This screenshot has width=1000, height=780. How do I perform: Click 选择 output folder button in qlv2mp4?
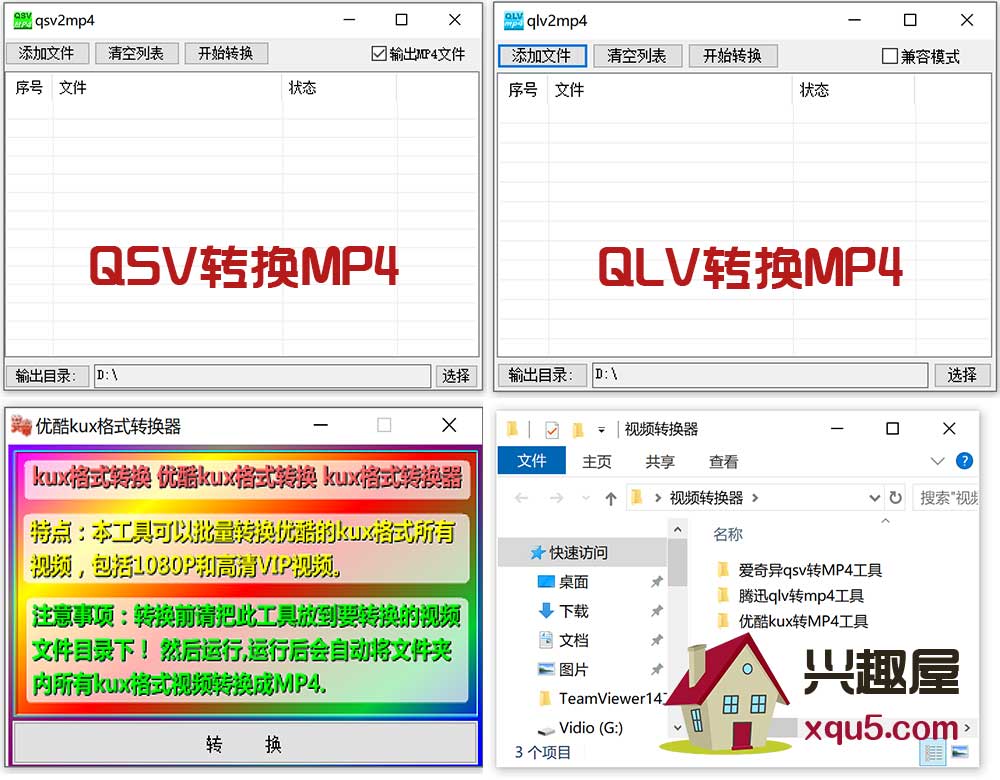coord(962,375)
